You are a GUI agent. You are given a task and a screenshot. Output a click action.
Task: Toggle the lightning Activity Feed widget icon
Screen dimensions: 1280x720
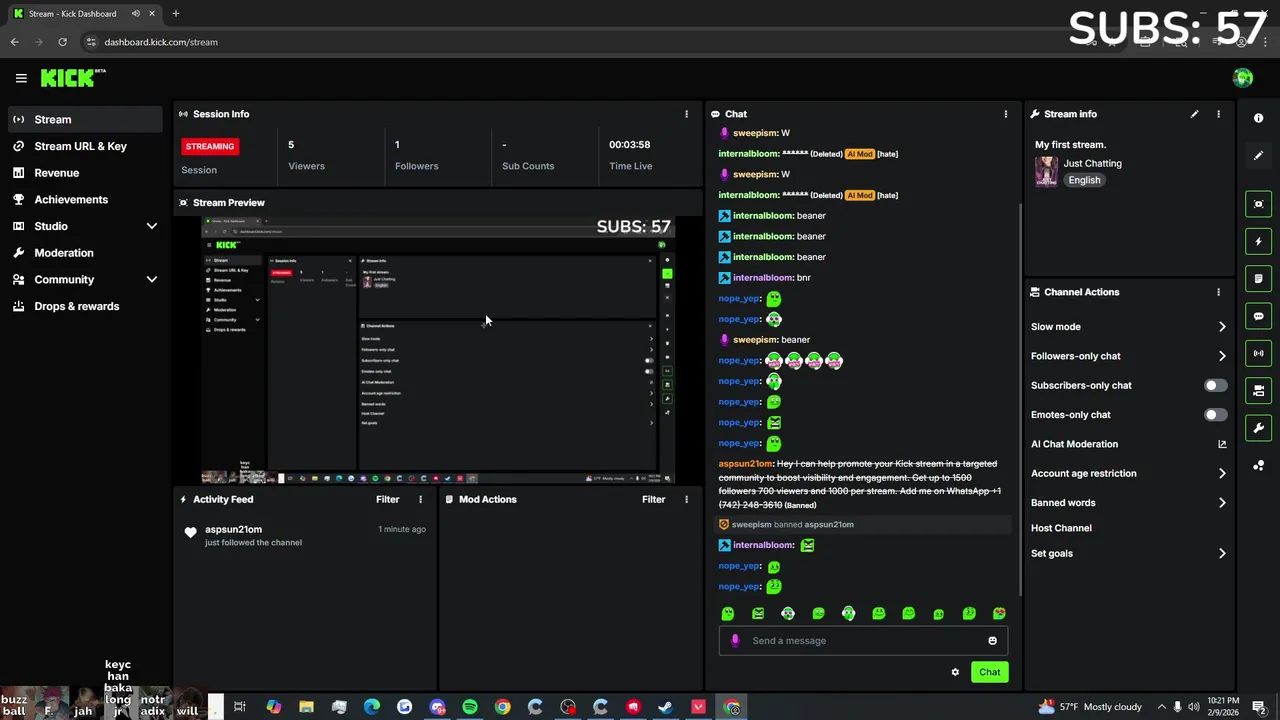pyautogui.click(x=1258, y=241)
